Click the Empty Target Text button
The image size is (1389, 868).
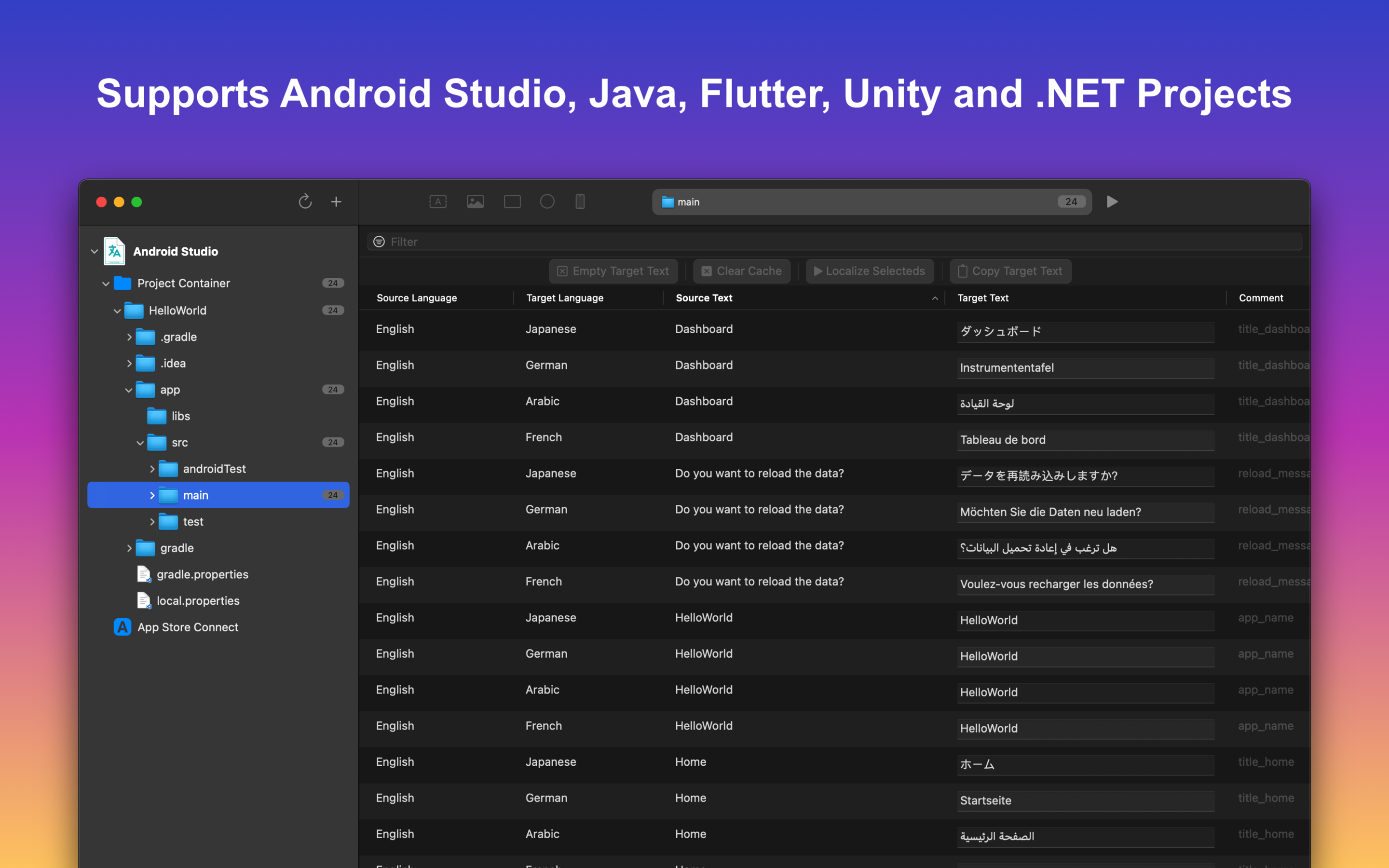613,271
